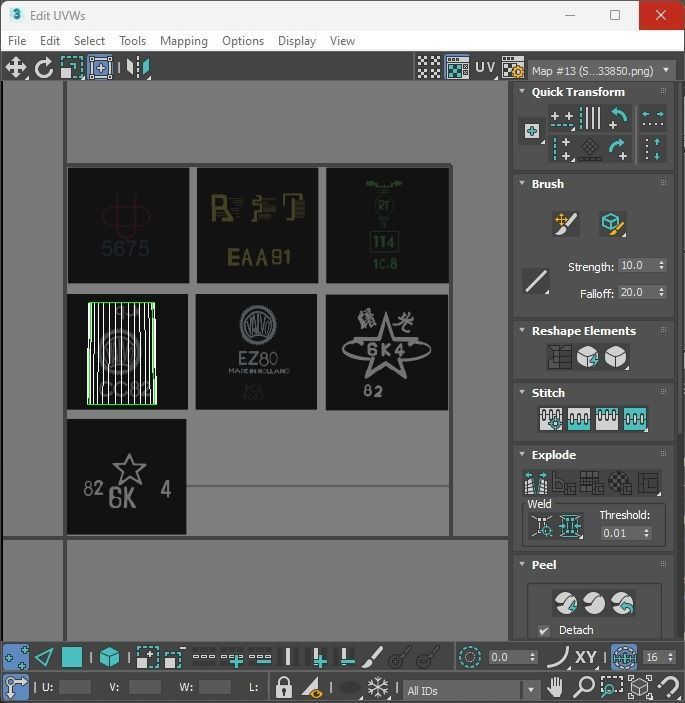Collapse the Peel rollout

coord(522,564)
